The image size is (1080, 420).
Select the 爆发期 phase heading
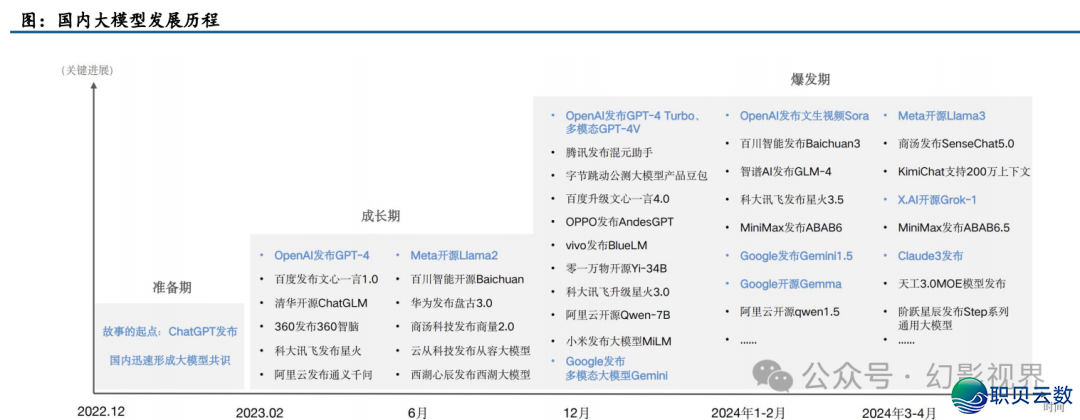pyautogui.click(x=810, y=79)
